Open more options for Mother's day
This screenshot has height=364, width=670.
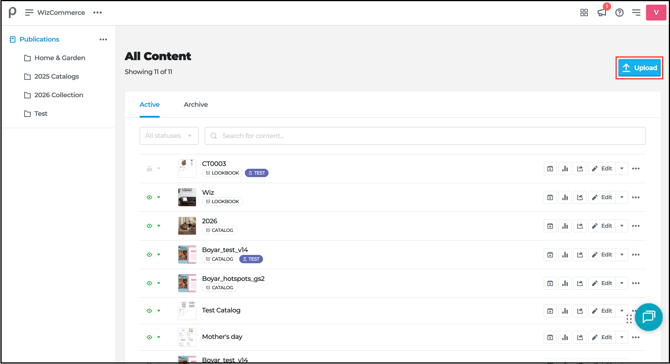click(636, 338)
